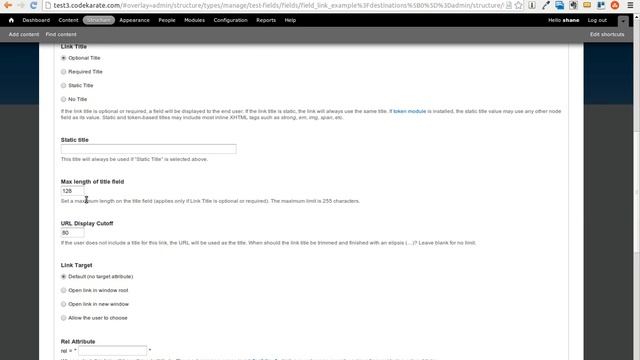Screen dimensions: 640x360
Task: Open the Configuration menu item
Action: pos(230,20)
